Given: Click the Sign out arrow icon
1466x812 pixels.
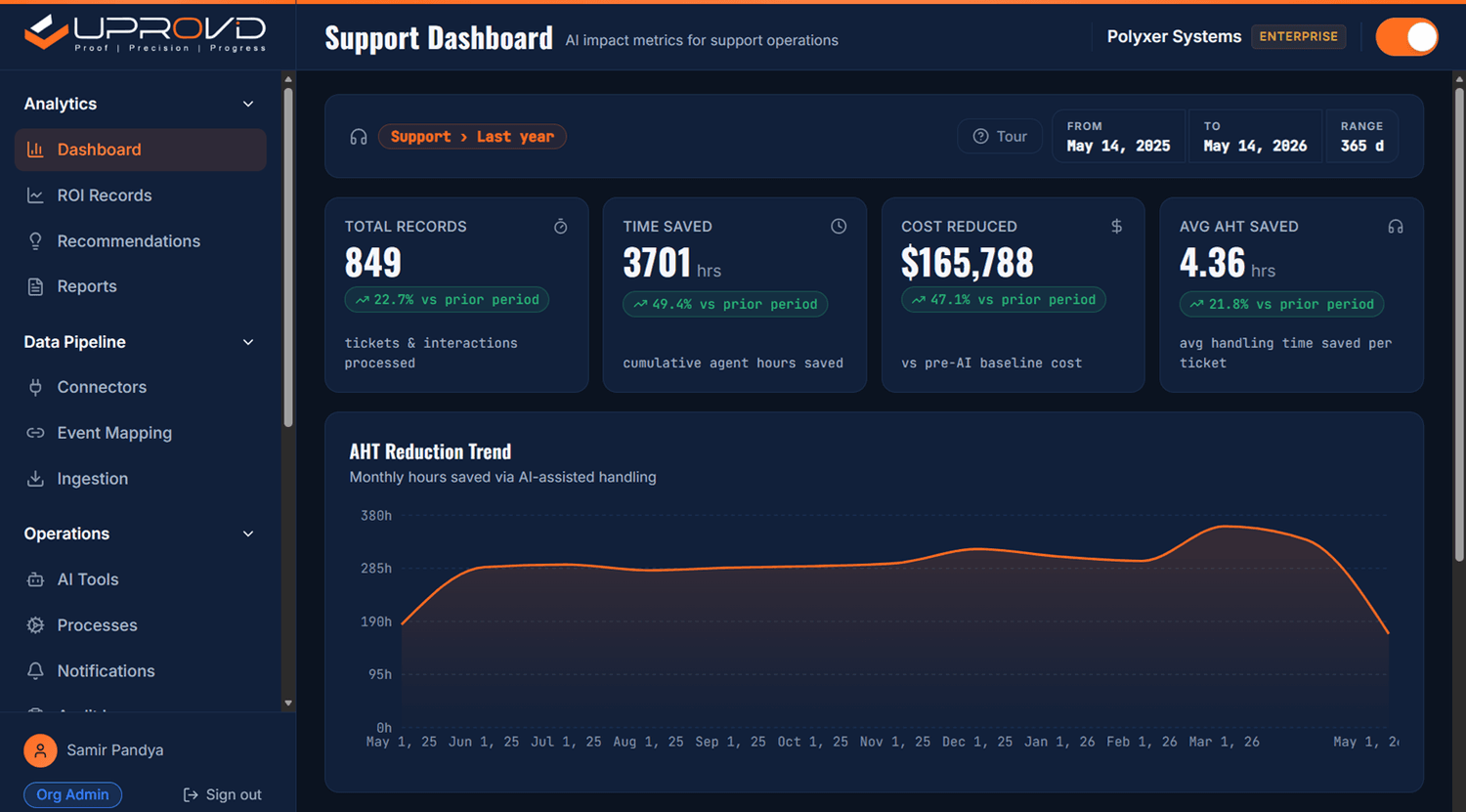Looking at the screenshot, I should click(x=191, y=795).
